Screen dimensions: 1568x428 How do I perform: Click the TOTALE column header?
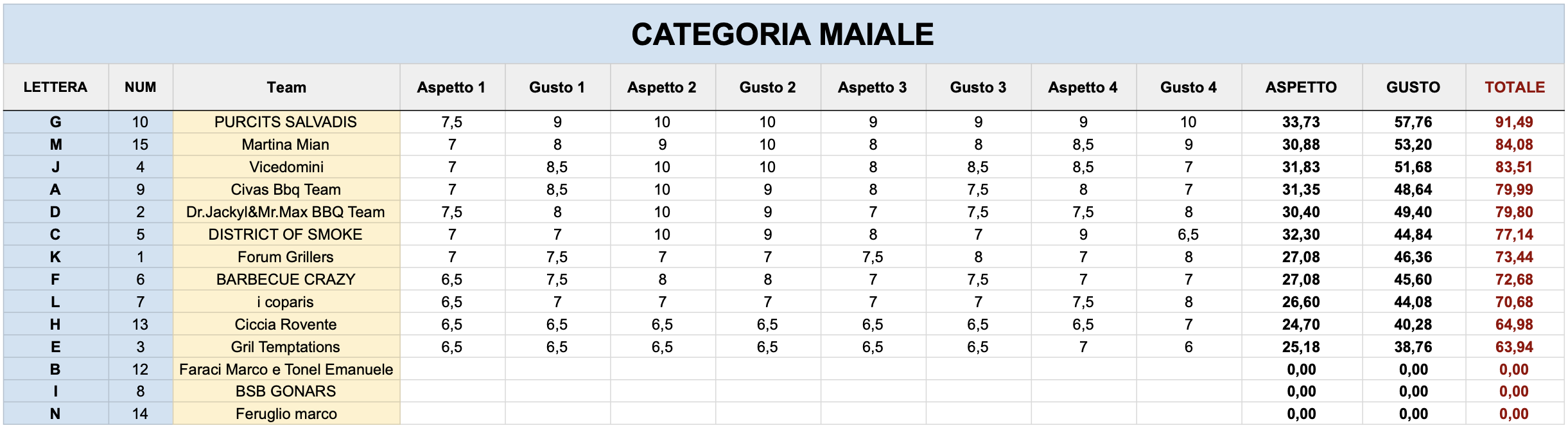coord(1515,87)
